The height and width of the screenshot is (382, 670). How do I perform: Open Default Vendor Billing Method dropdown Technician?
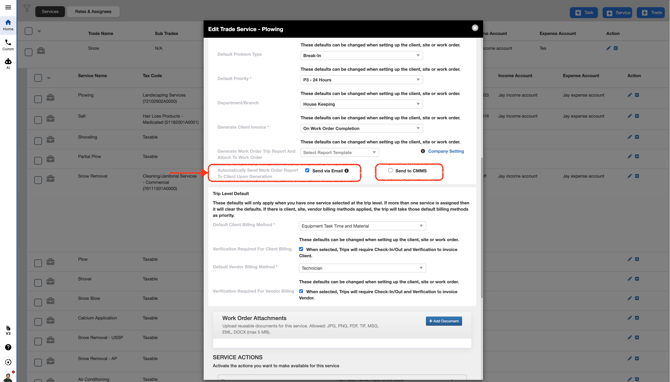(362, 268)
